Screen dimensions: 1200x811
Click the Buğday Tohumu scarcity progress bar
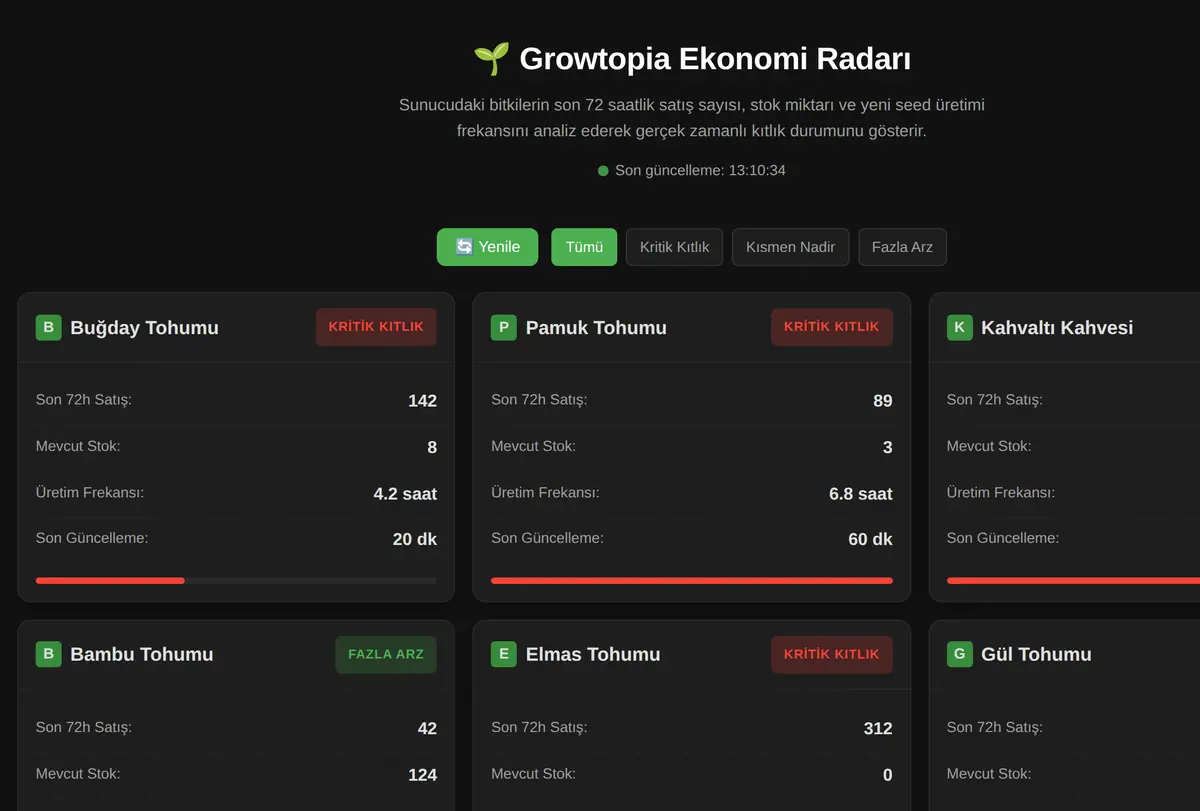coord(236,580)
